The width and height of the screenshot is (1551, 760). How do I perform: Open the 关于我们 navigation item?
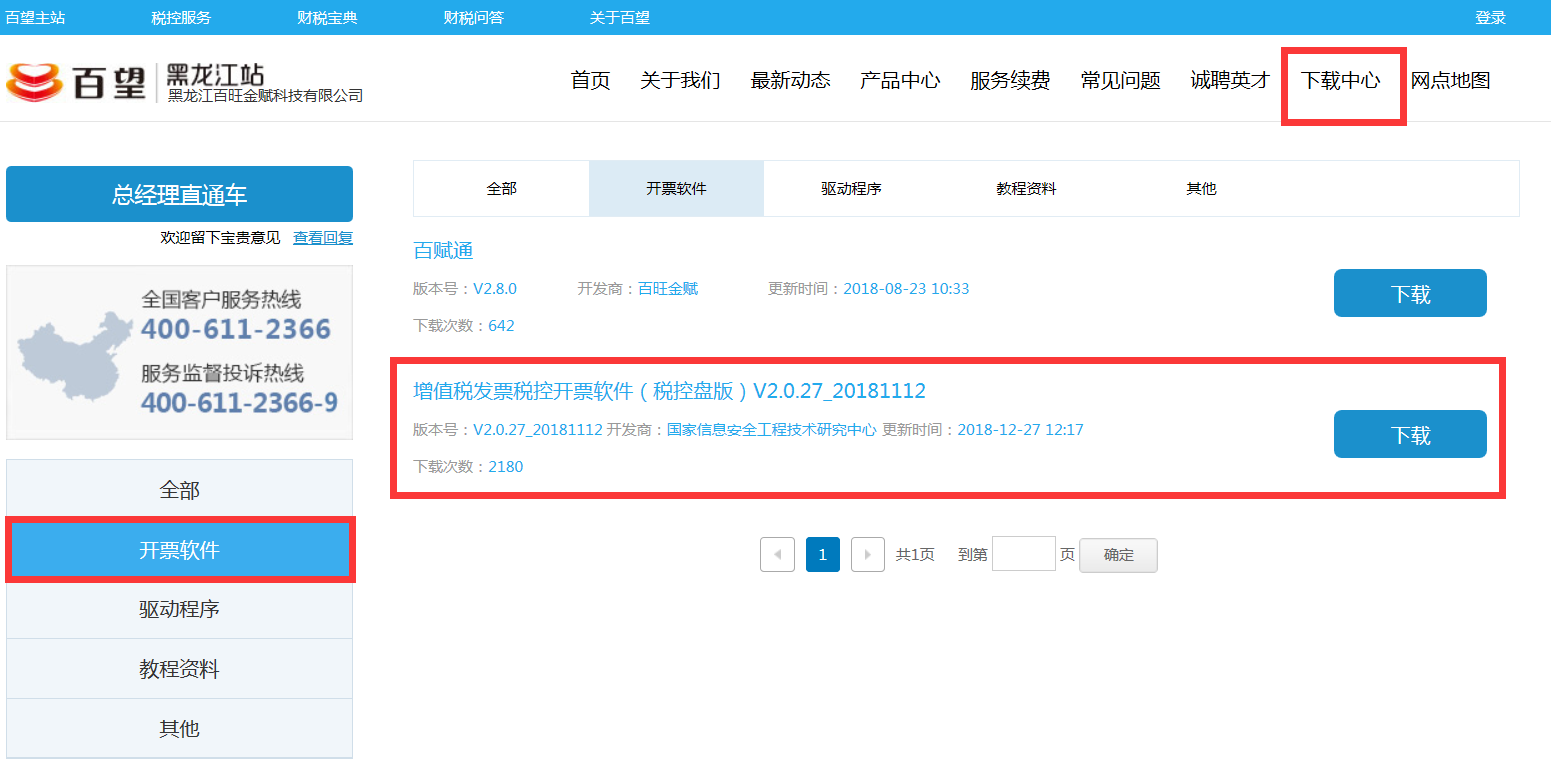[x=680, y=80]
